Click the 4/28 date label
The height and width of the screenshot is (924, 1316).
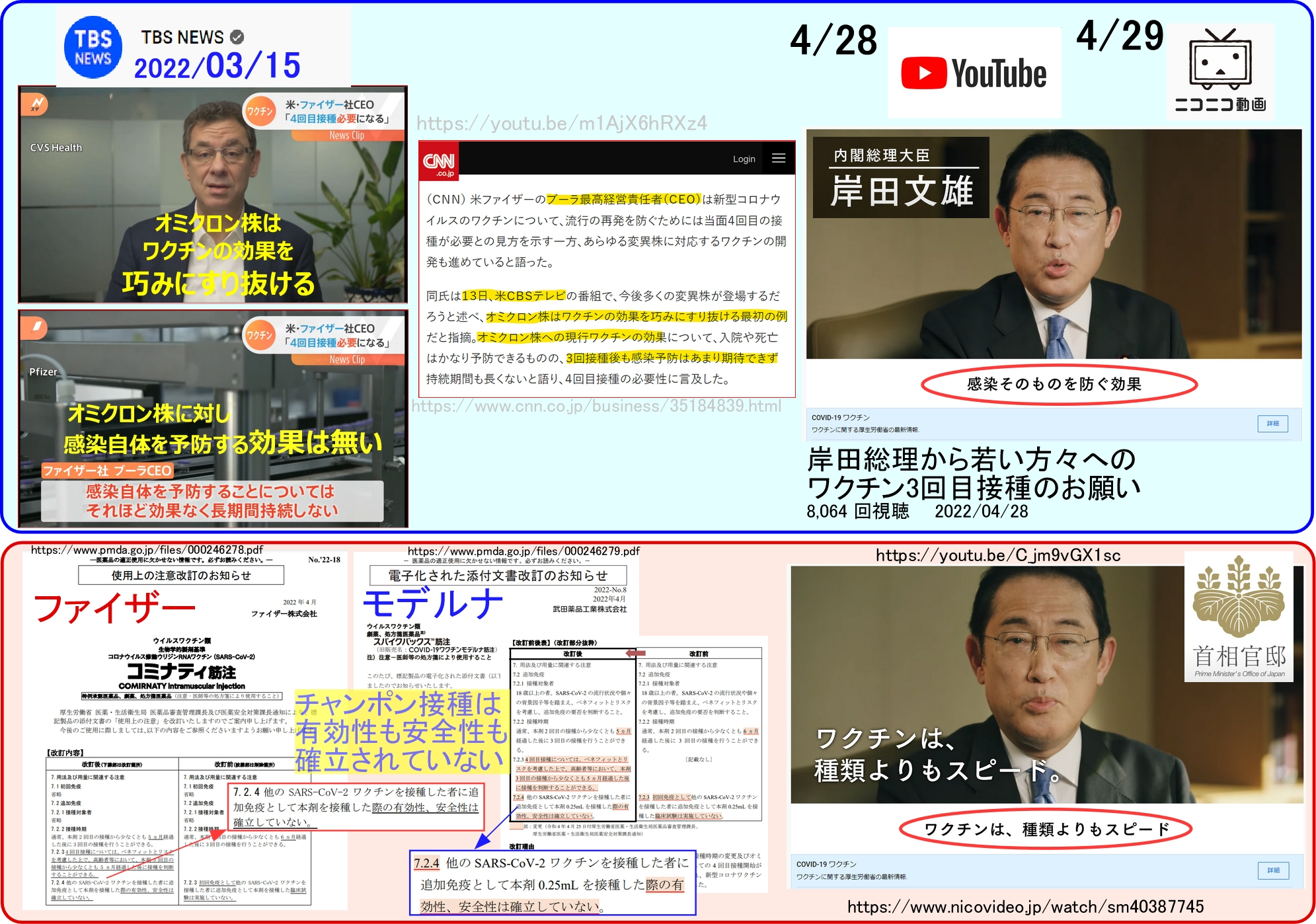(x=834, y=40)
